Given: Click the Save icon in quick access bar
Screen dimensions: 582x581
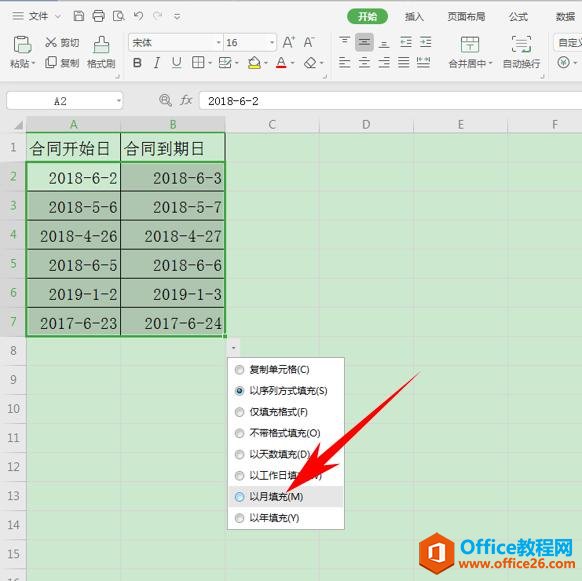Looking at the screenshot, I should click(x=78, y=16).
